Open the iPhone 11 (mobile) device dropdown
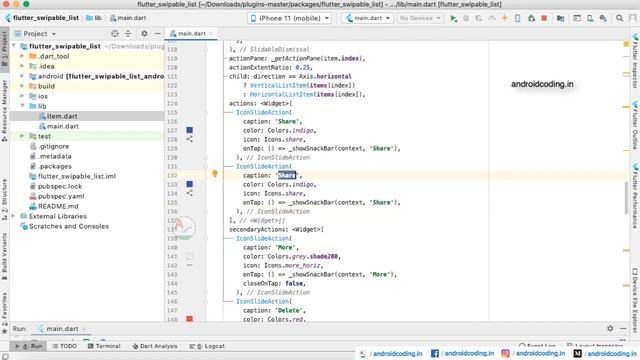 coord(290,18)
